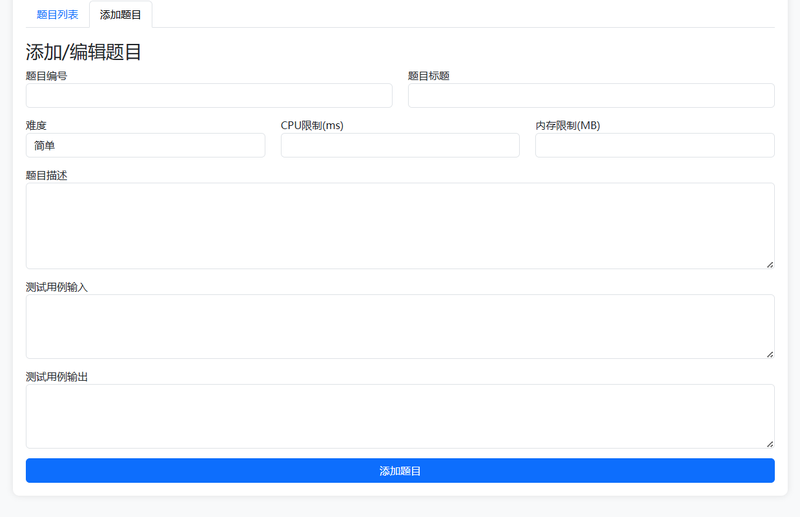Click the 添加/编辑题目 heading text
Image resolution: width=800 pixels, height=517 pixels.
(84, 52)
